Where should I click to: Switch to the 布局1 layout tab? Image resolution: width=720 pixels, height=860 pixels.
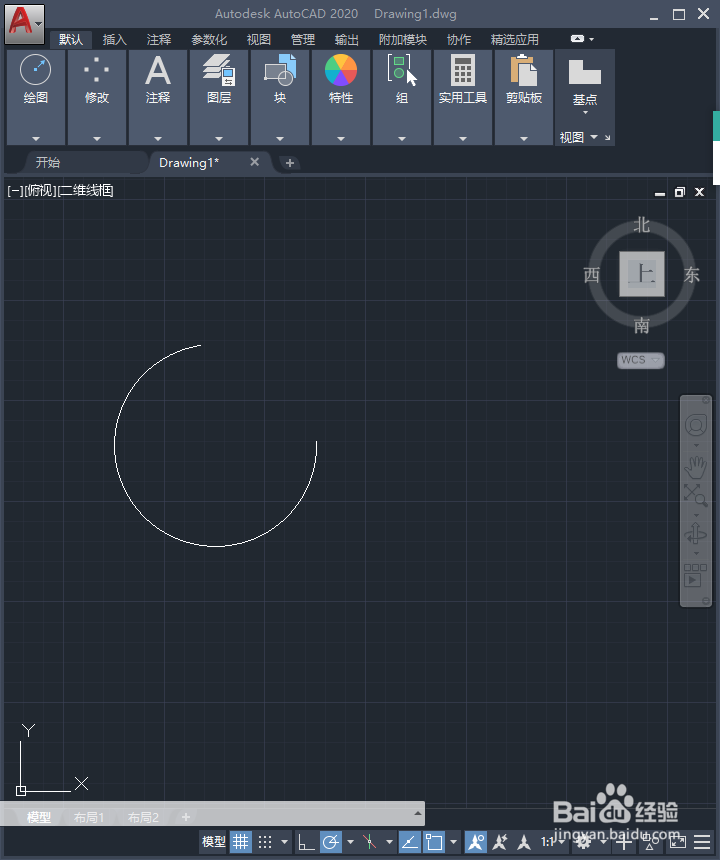(x=89, y=817)
